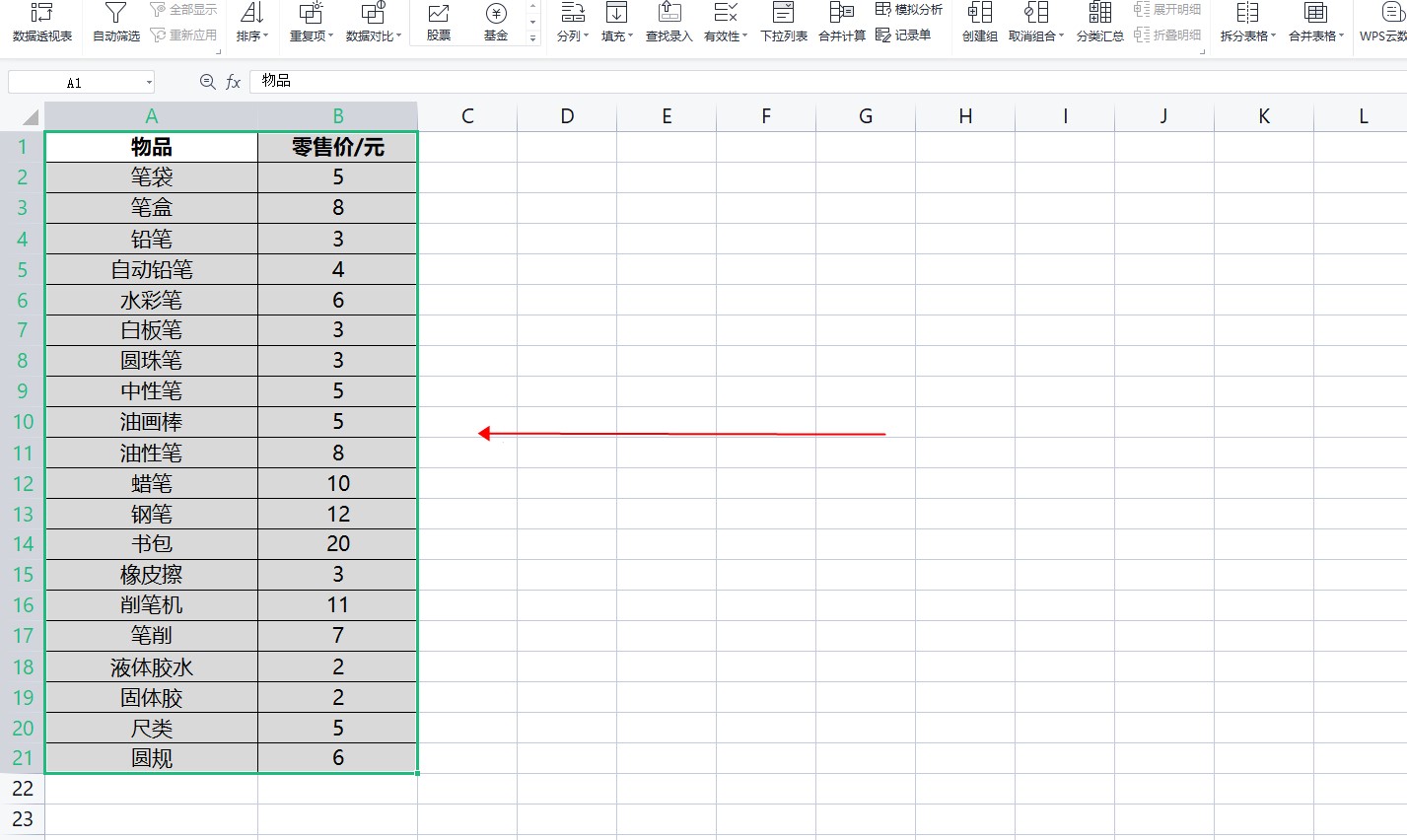Click the 模拟分析 what-if analysis button
Image resolution: width=1407 pixels, height=840 pixels.
click(909, 10)
